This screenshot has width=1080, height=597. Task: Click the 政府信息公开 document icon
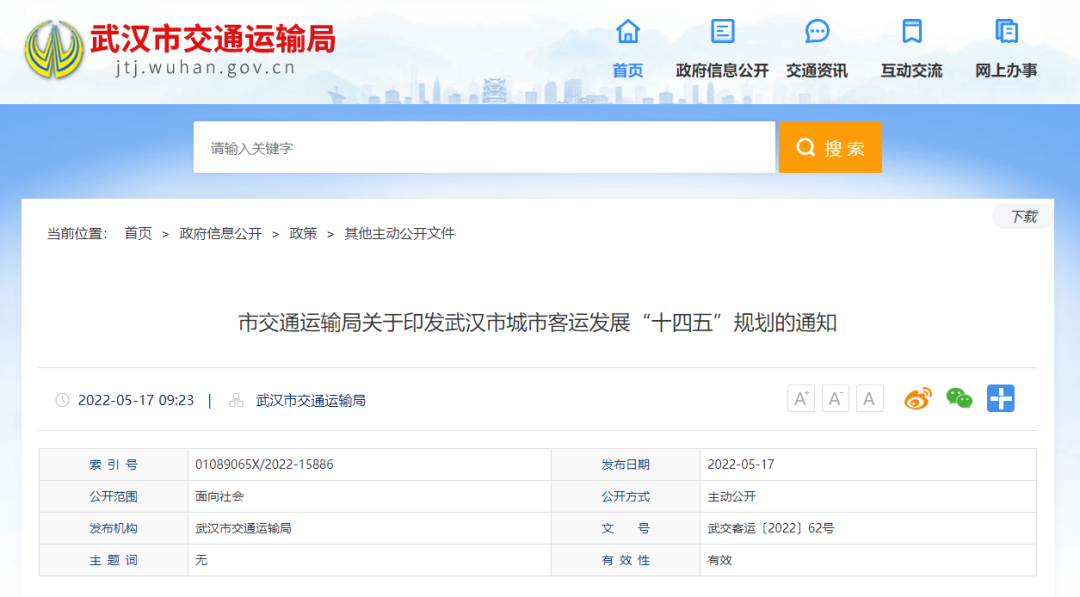coord(722,31)
